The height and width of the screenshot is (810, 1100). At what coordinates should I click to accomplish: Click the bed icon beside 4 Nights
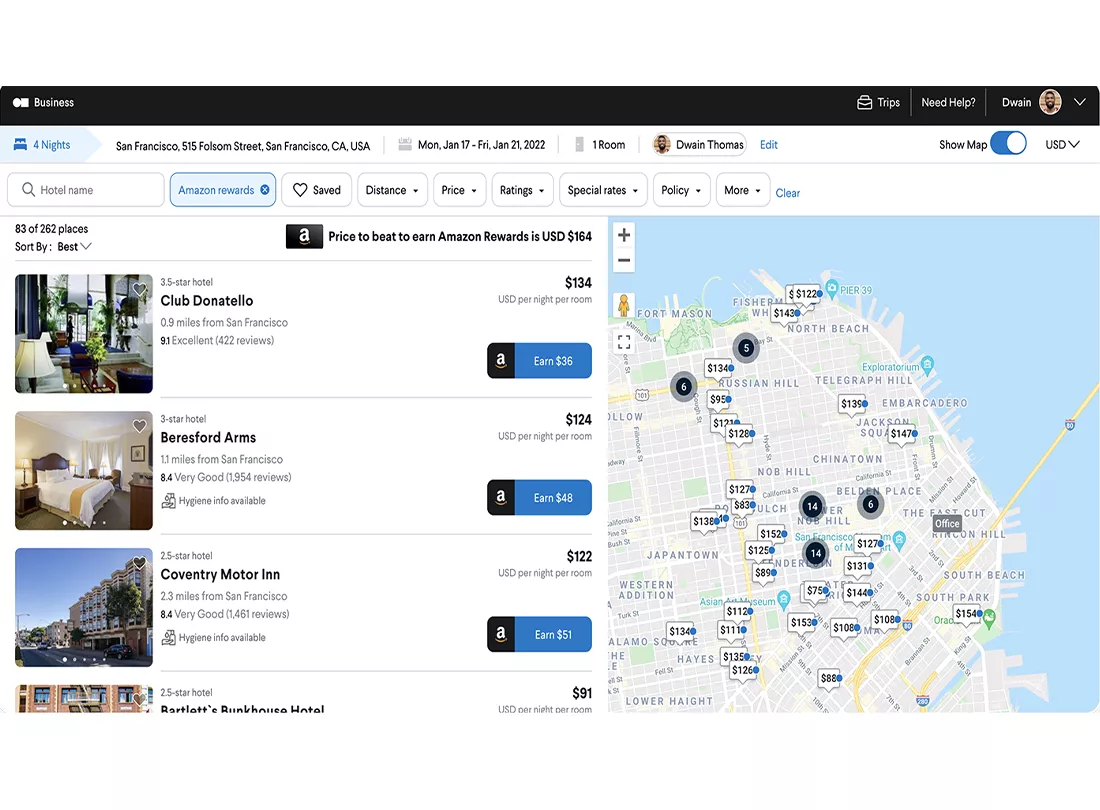(20, 144)
